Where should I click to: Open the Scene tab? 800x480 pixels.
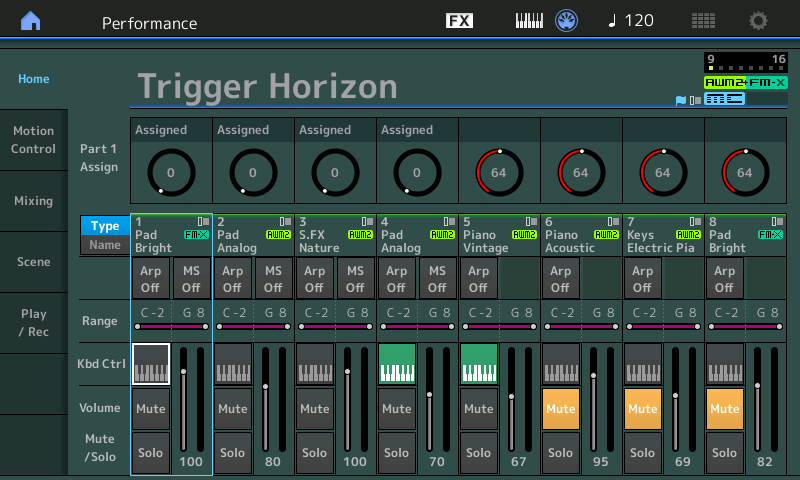tap(34, 262)
